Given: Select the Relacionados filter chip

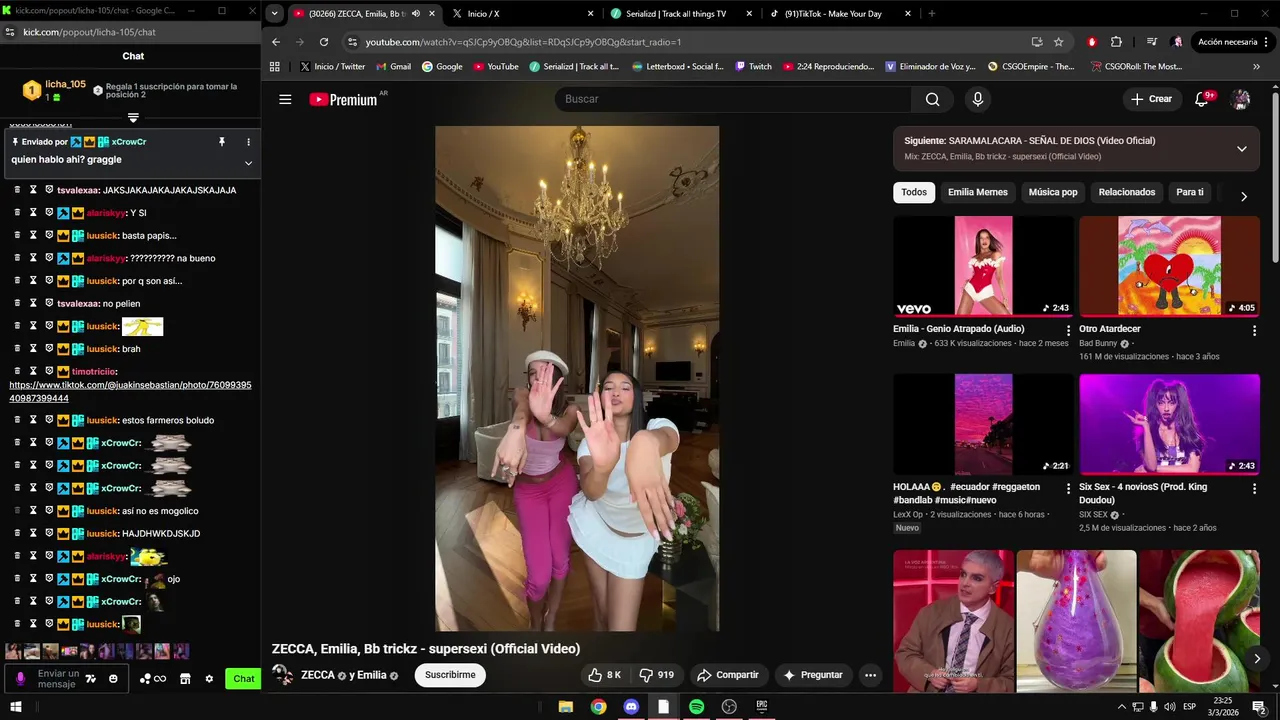Looking at the screenshot, I should [1127, 192].
